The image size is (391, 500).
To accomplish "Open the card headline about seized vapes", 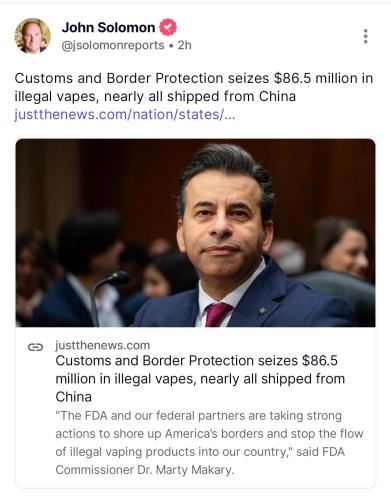I will (x=200, y=379).
